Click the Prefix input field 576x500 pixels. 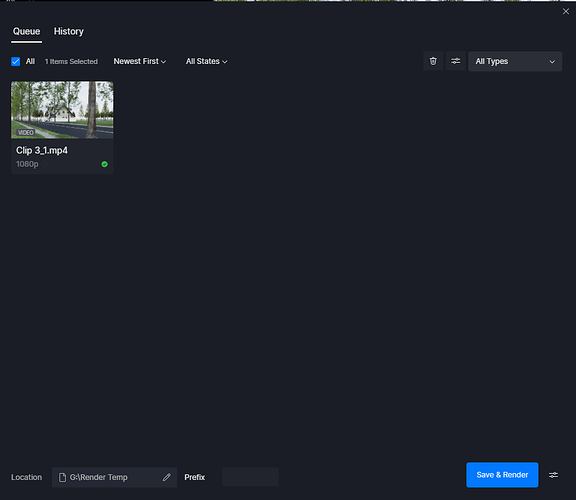[x=250, y=477]
